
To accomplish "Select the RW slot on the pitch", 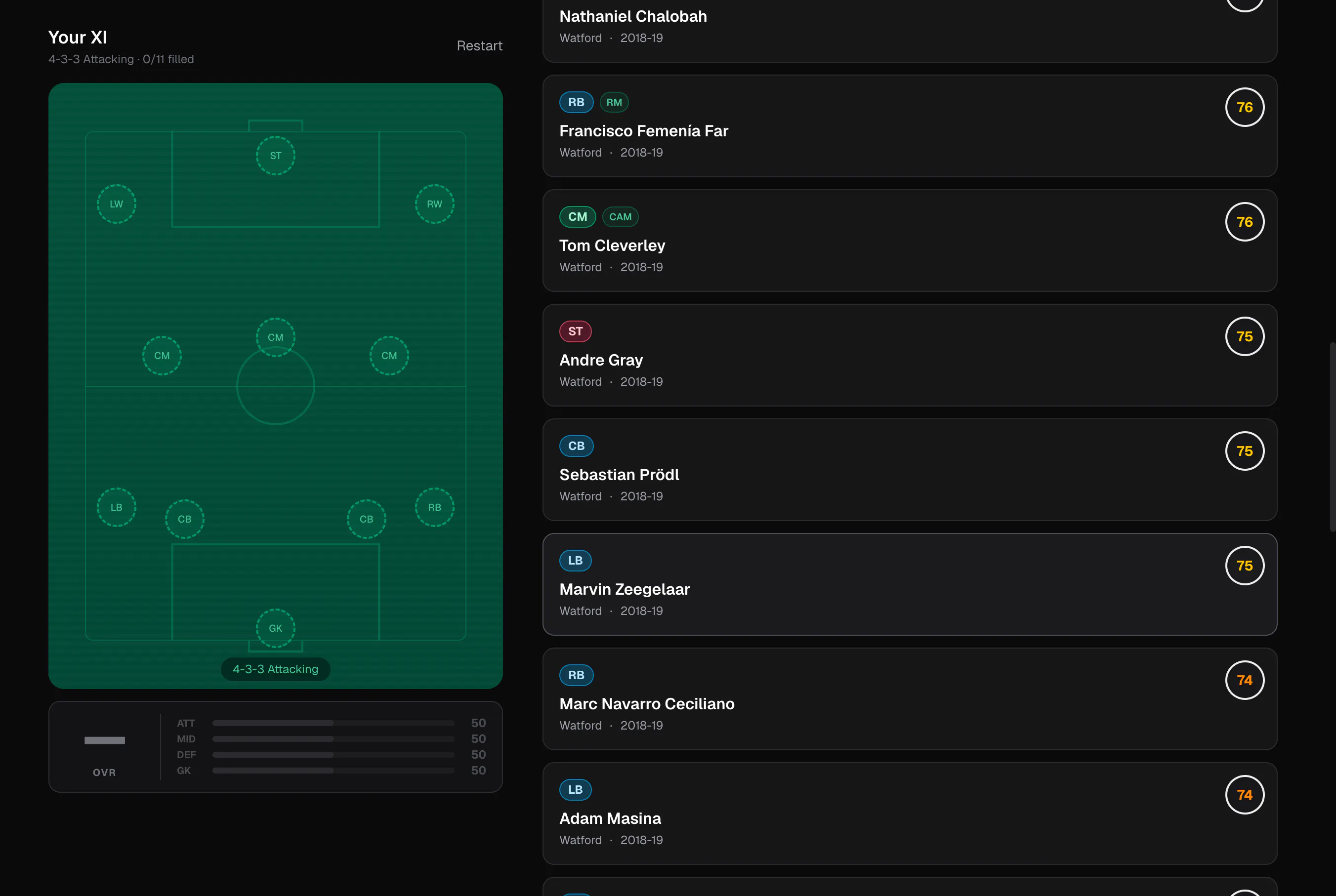I will [434, 204].
